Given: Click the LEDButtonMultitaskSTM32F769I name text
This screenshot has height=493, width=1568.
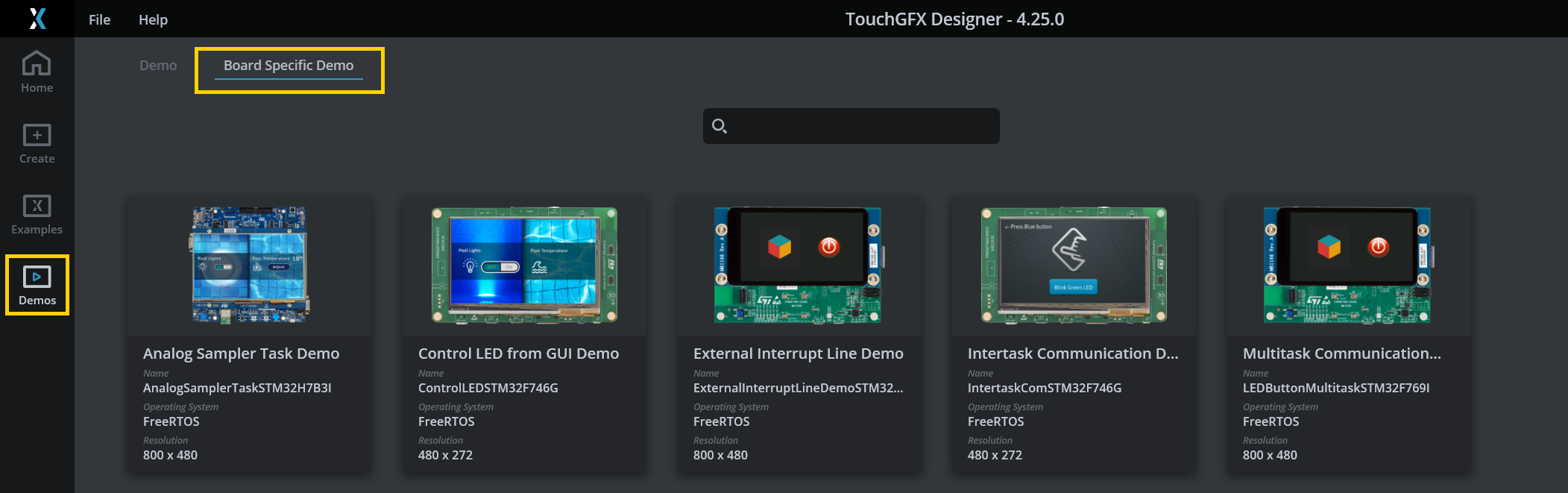Looking at the screenshot, I should pyautogui.click(x=1335, y=388).
